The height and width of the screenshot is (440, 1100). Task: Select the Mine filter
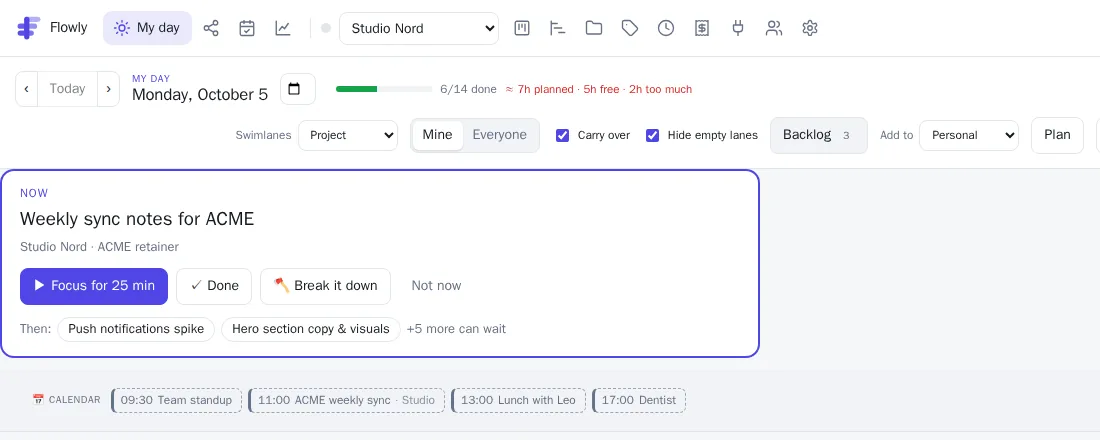437,135
